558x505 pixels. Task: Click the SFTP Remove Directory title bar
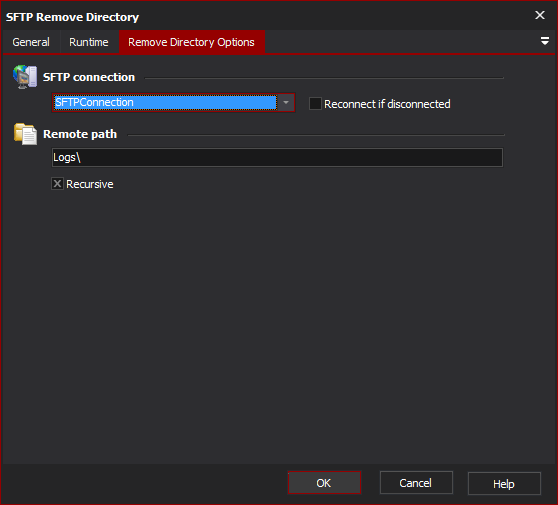267,16
